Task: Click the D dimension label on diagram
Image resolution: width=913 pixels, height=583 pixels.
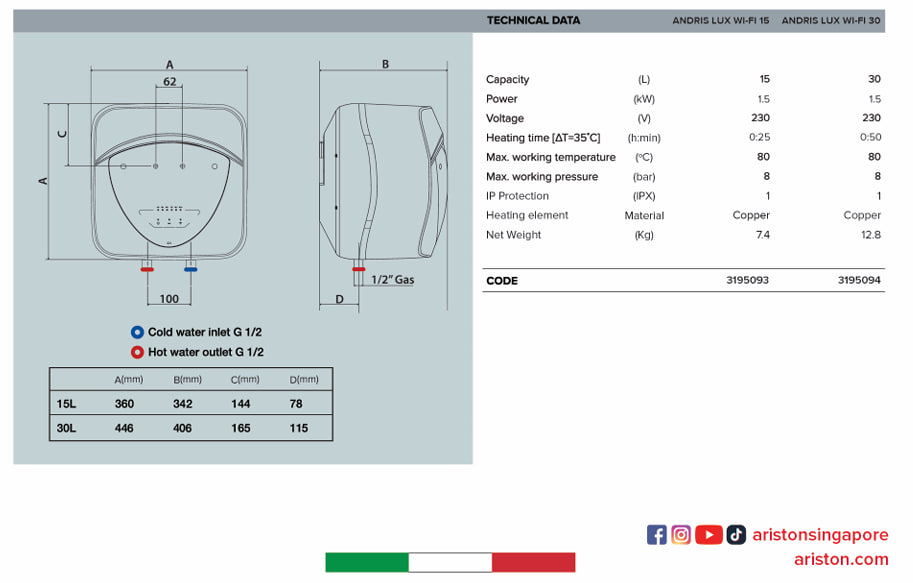Action: (x=339, y=299)
